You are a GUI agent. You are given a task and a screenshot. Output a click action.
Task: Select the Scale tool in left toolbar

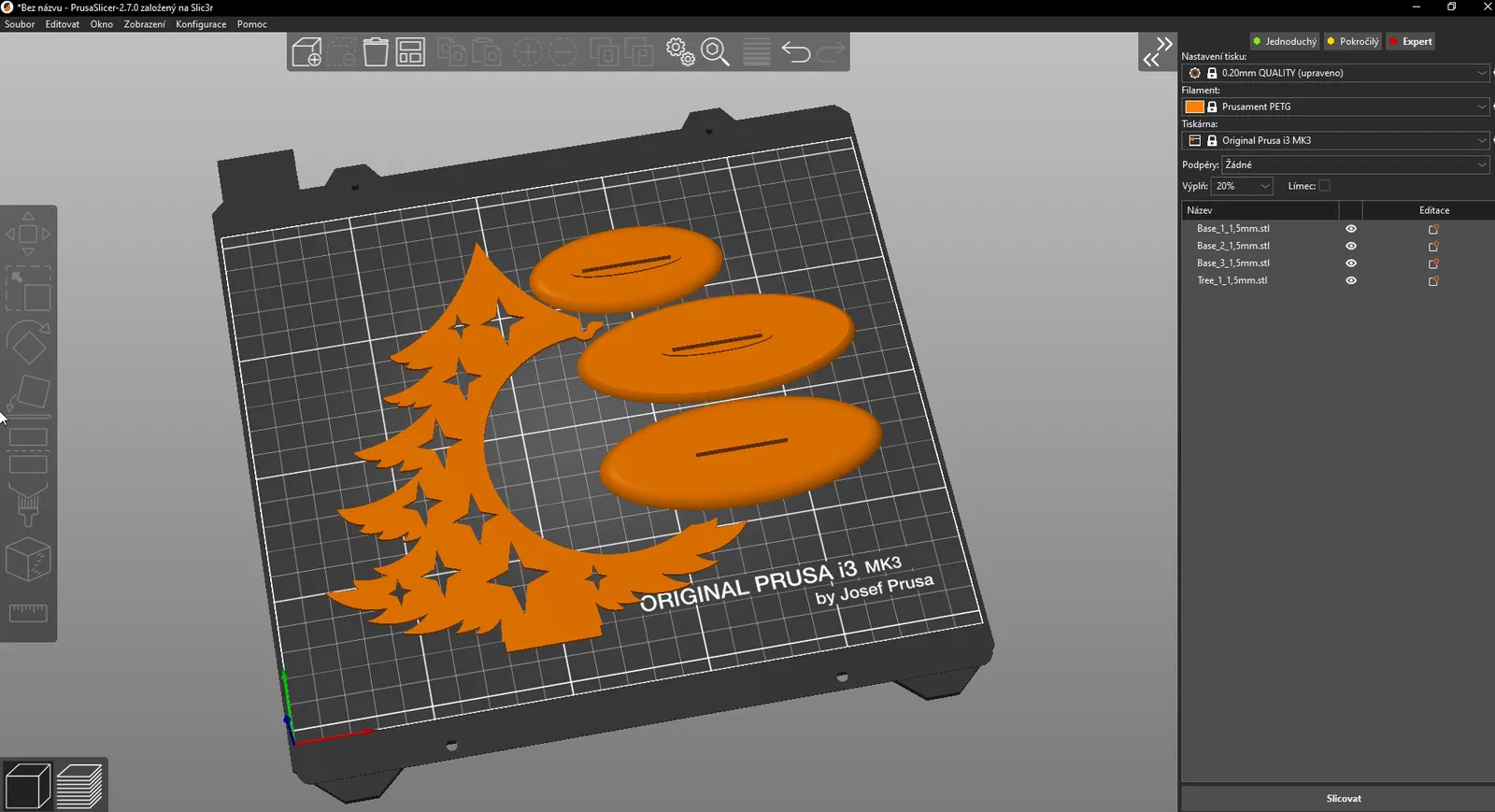pos(28,289)
